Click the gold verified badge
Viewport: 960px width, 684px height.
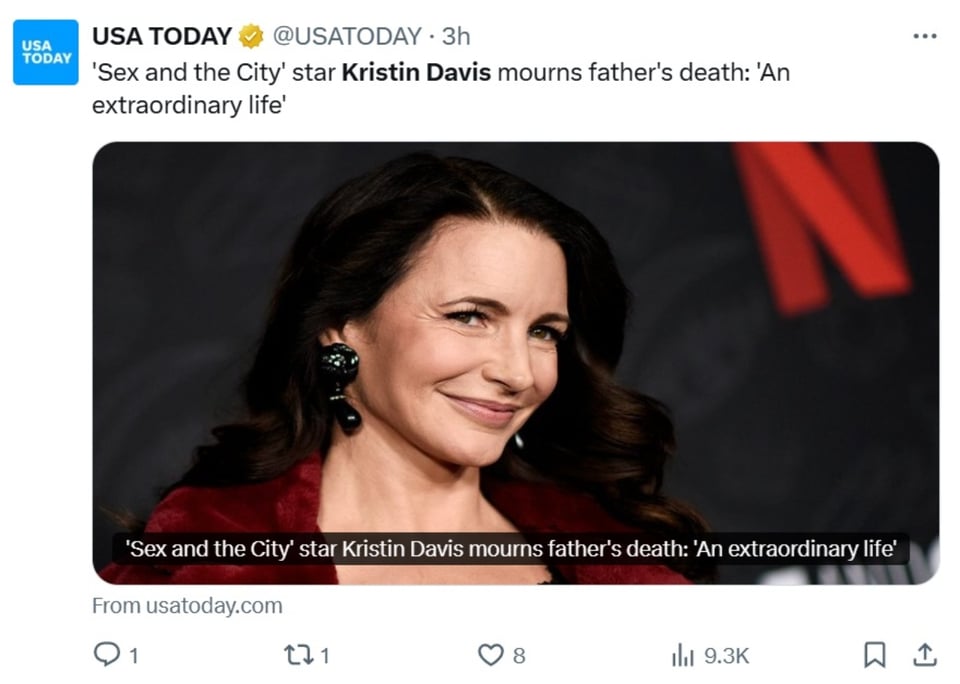250,36
